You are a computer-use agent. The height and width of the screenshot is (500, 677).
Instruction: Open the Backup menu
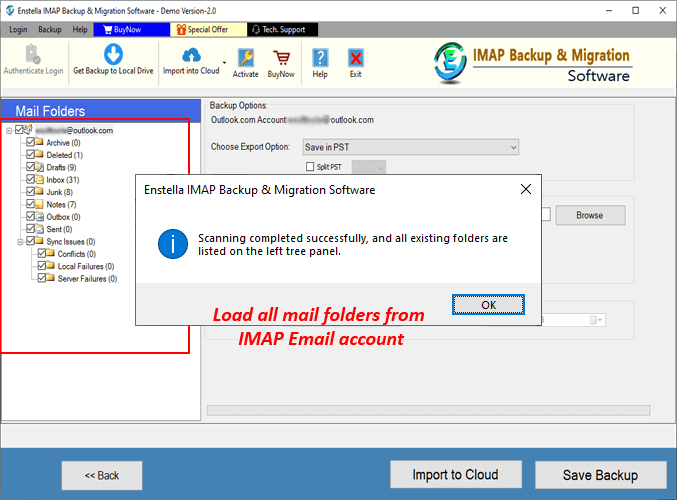click(50, 29)
